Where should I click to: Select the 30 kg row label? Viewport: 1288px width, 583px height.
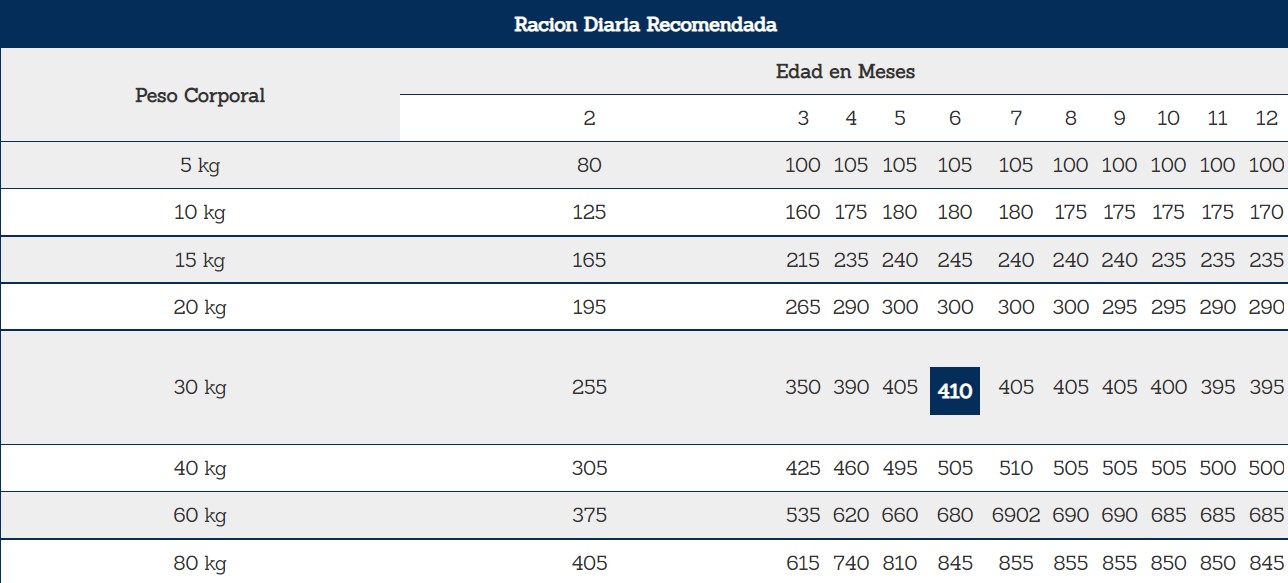pyautogui.click(x=200, y=387)
